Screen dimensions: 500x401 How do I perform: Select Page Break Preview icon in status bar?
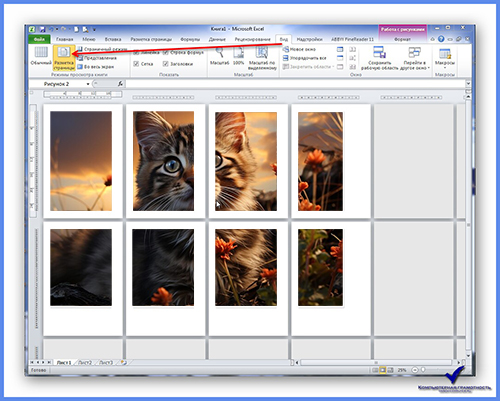[x=390, y=370]
